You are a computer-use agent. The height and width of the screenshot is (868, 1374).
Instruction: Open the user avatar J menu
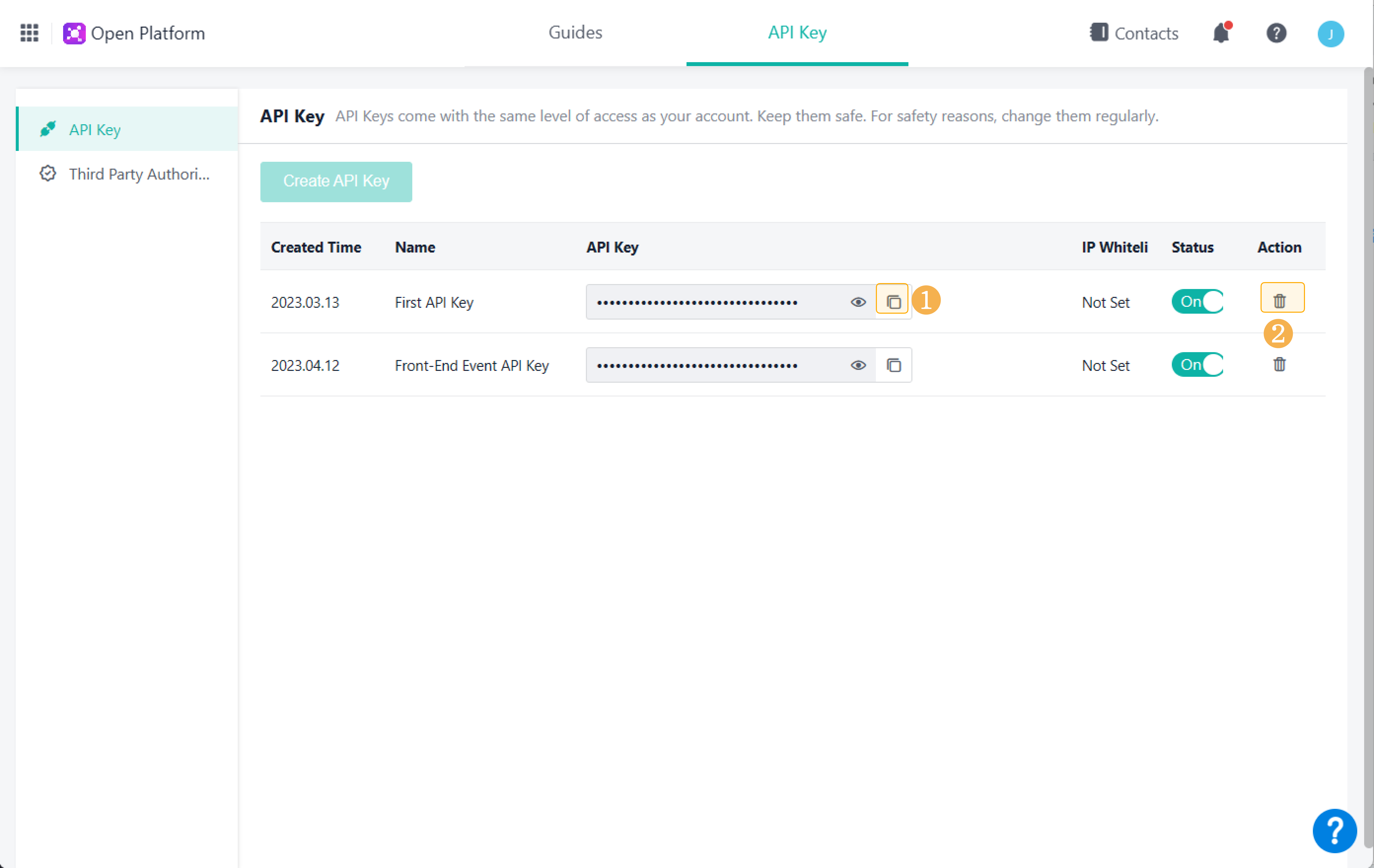click(x=1331, y=34)
